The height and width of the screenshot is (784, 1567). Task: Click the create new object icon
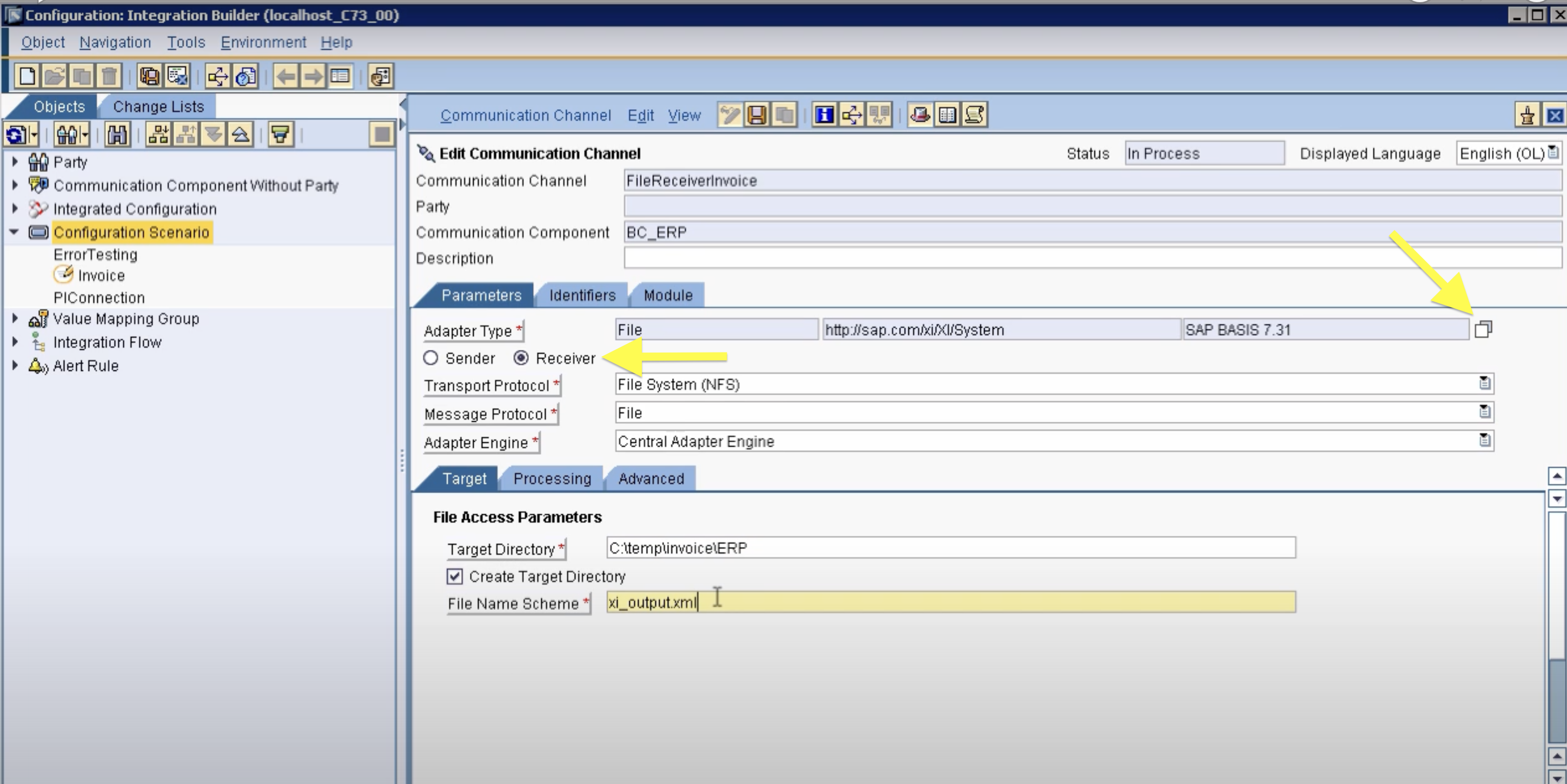point(28,76)
